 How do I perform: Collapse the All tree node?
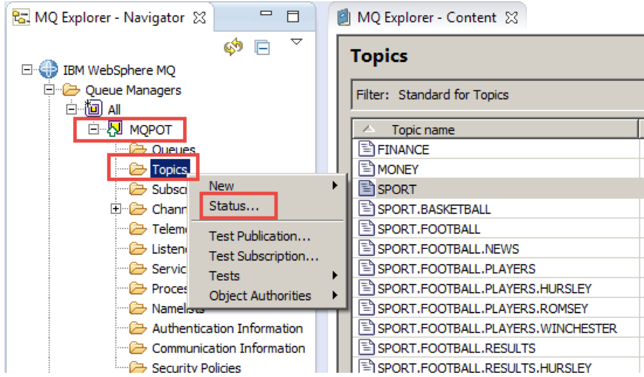71,109
